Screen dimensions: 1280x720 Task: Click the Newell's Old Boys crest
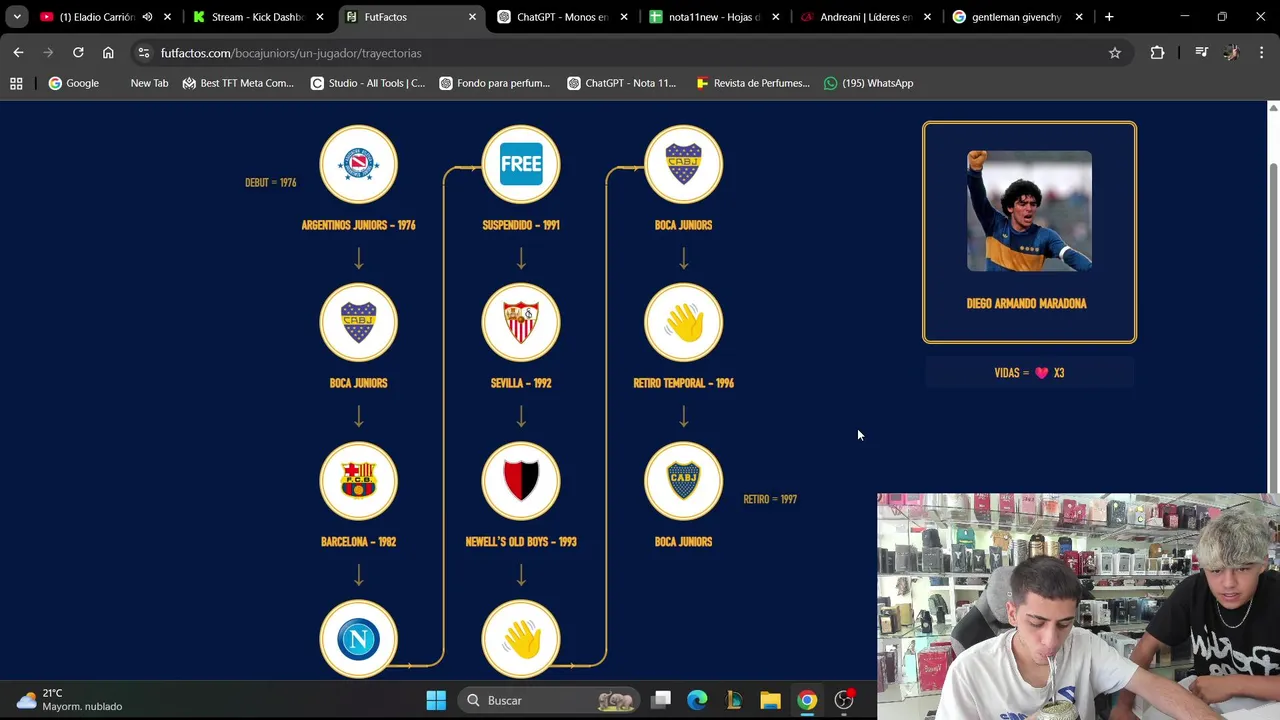pos(521,481)
